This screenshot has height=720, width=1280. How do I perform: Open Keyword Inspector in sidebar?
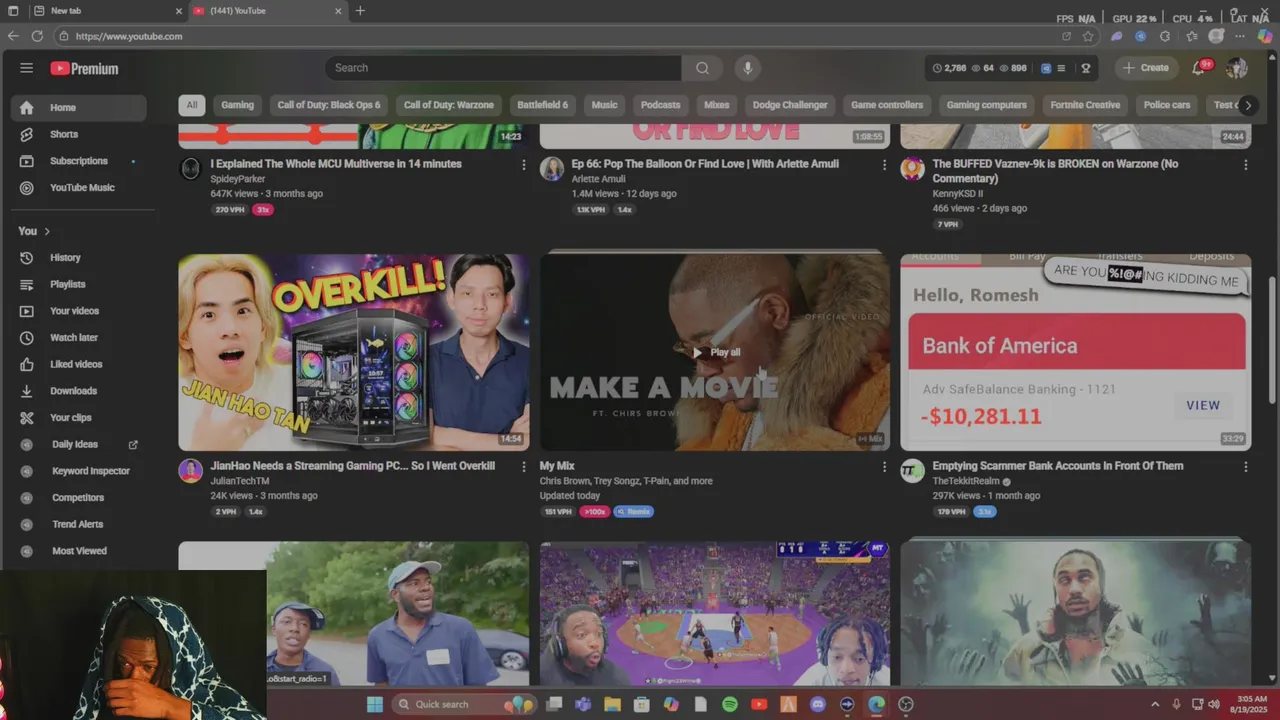(79, 471)
